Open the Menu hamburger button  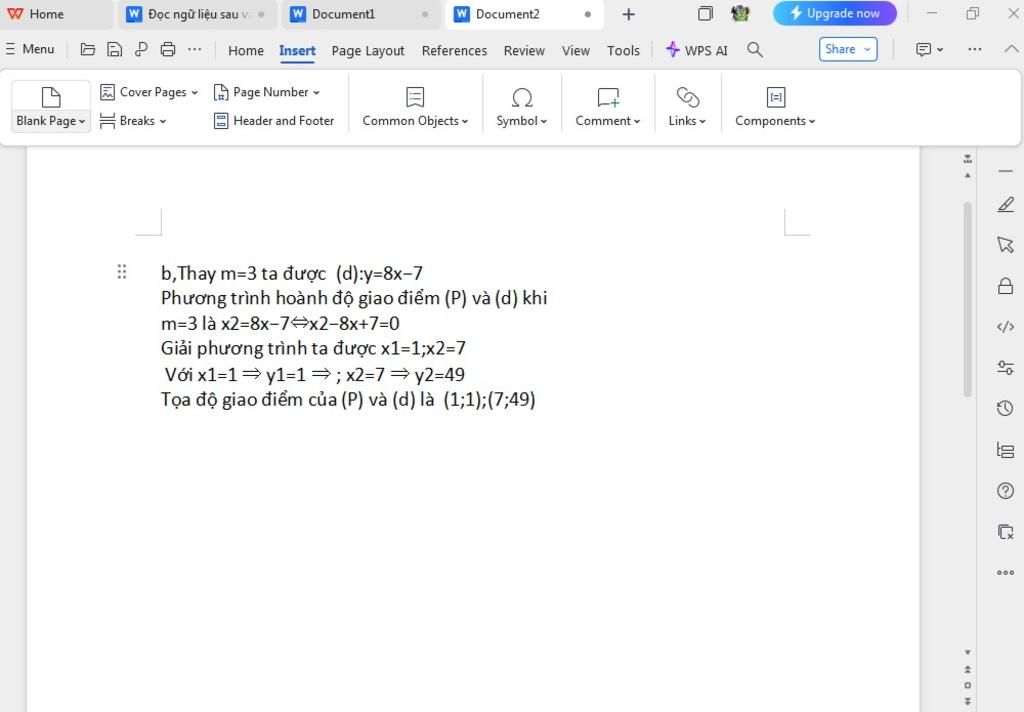pyautogui.click(x=30, y=49)
